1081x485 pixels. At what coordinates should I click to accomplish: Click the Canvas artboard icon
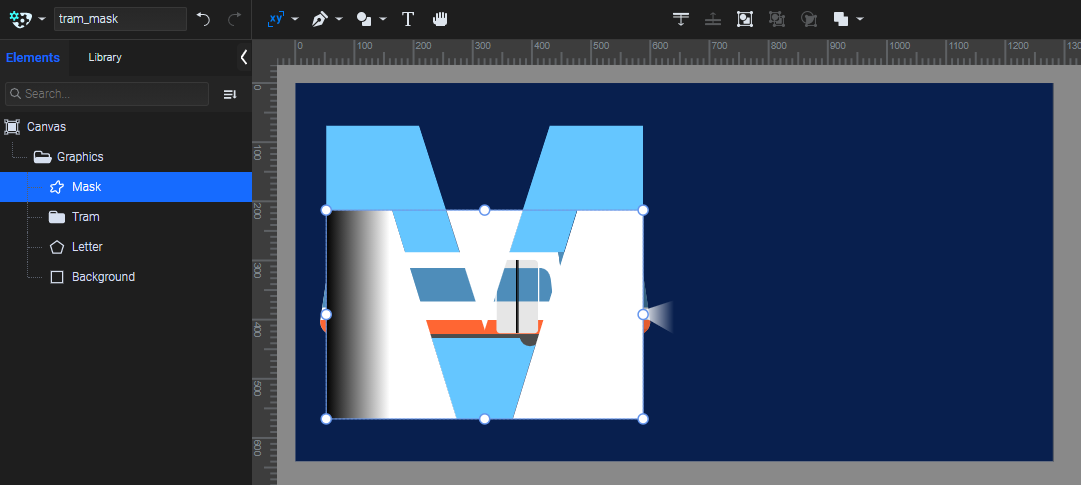12,126
